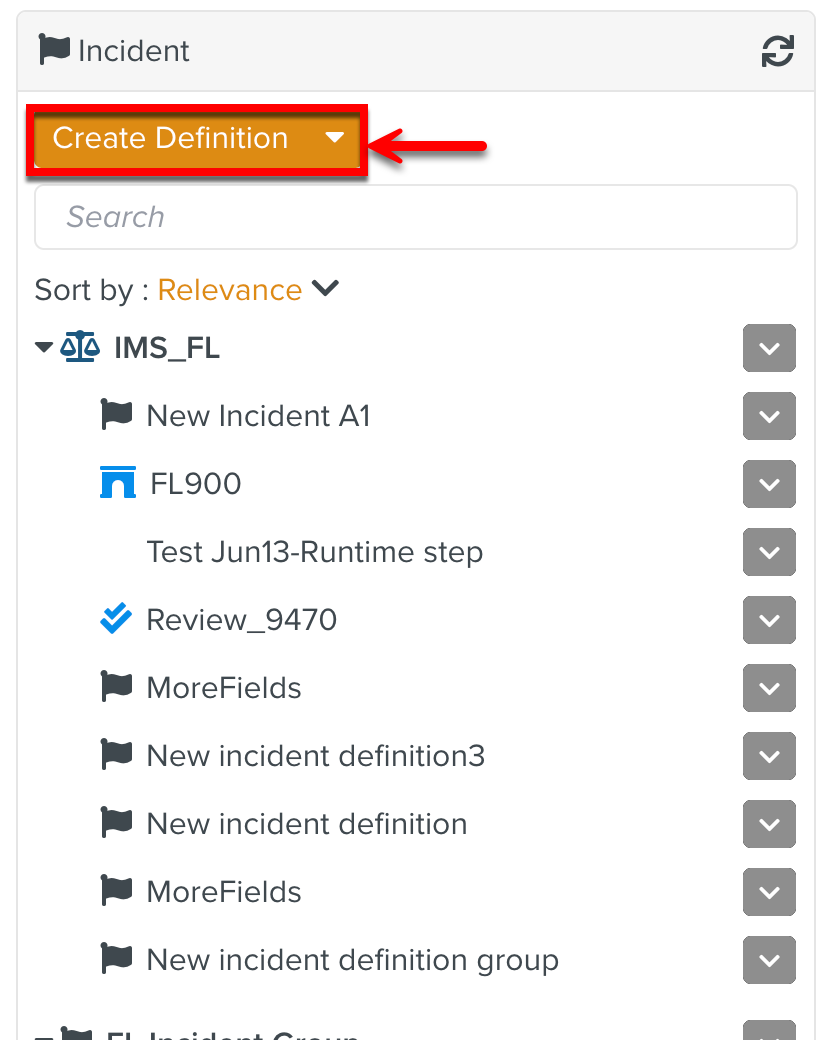Click the double-check icon beside Review_9470
This screenshot has width=838, height=1040.
click(117, 619)
